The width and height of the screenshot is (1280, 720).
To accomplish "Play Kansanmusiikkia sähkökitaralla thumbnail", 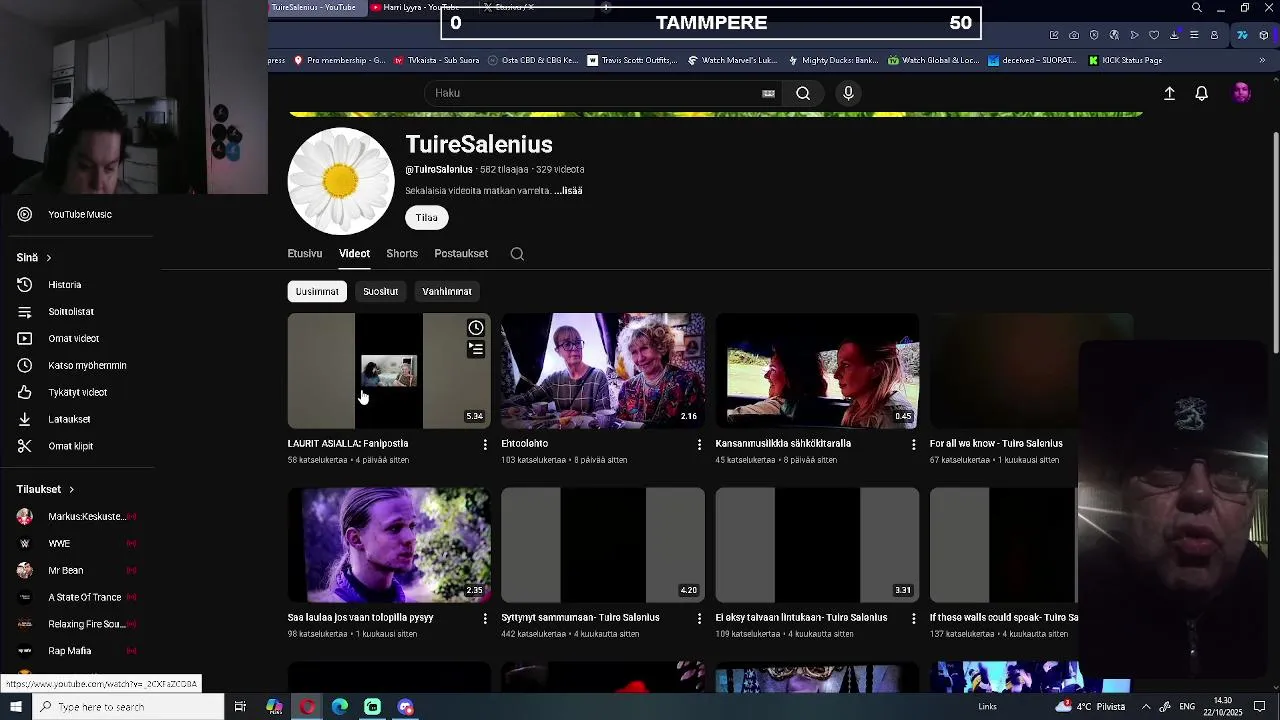I will click(x=817, y=371).
